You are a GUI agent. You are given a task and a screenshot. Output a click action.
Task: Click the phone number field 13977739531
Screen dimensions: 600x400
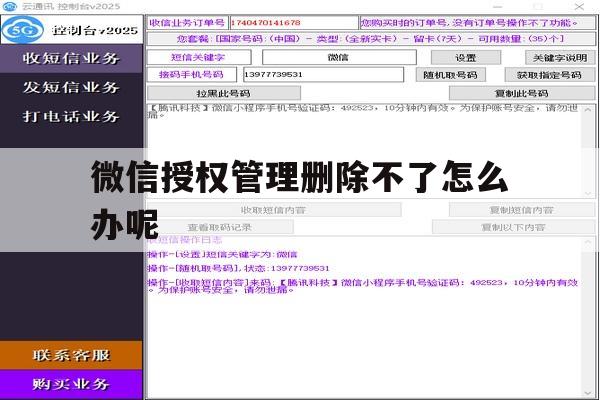[x=323, y=75]
